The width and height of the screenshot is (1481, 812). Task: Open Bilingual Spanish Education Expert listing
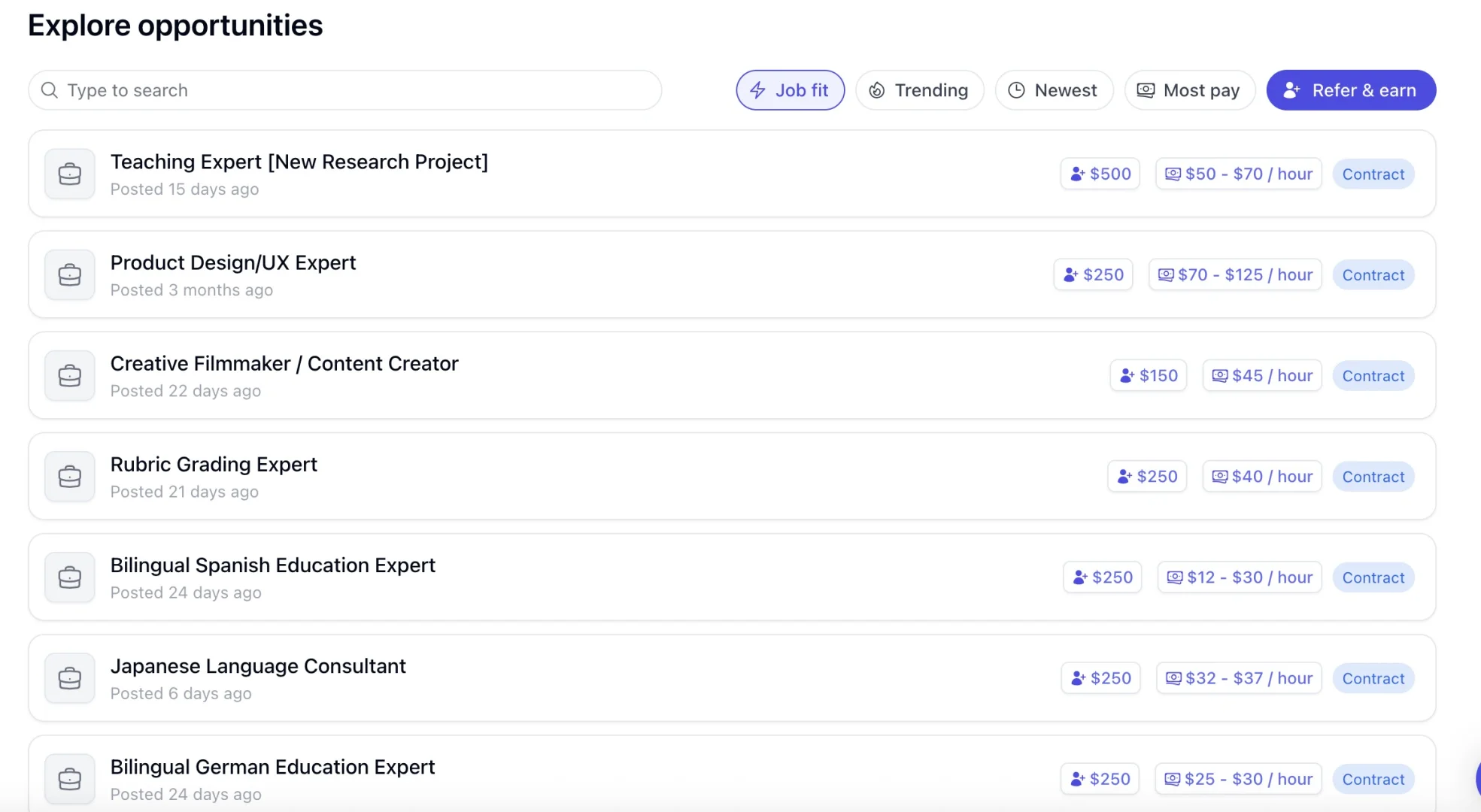[272, 565]
